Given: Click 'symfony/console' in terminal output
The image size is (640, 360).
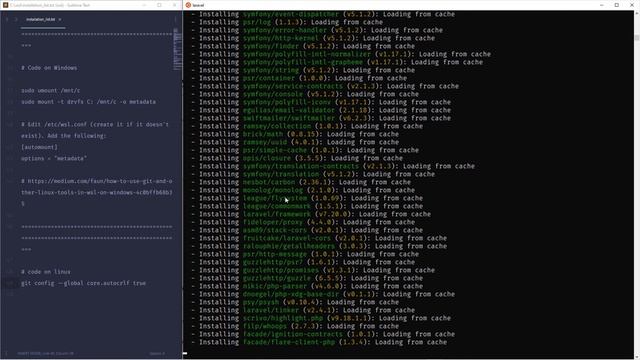Looking at the screenshot, I should pos(273,94).
